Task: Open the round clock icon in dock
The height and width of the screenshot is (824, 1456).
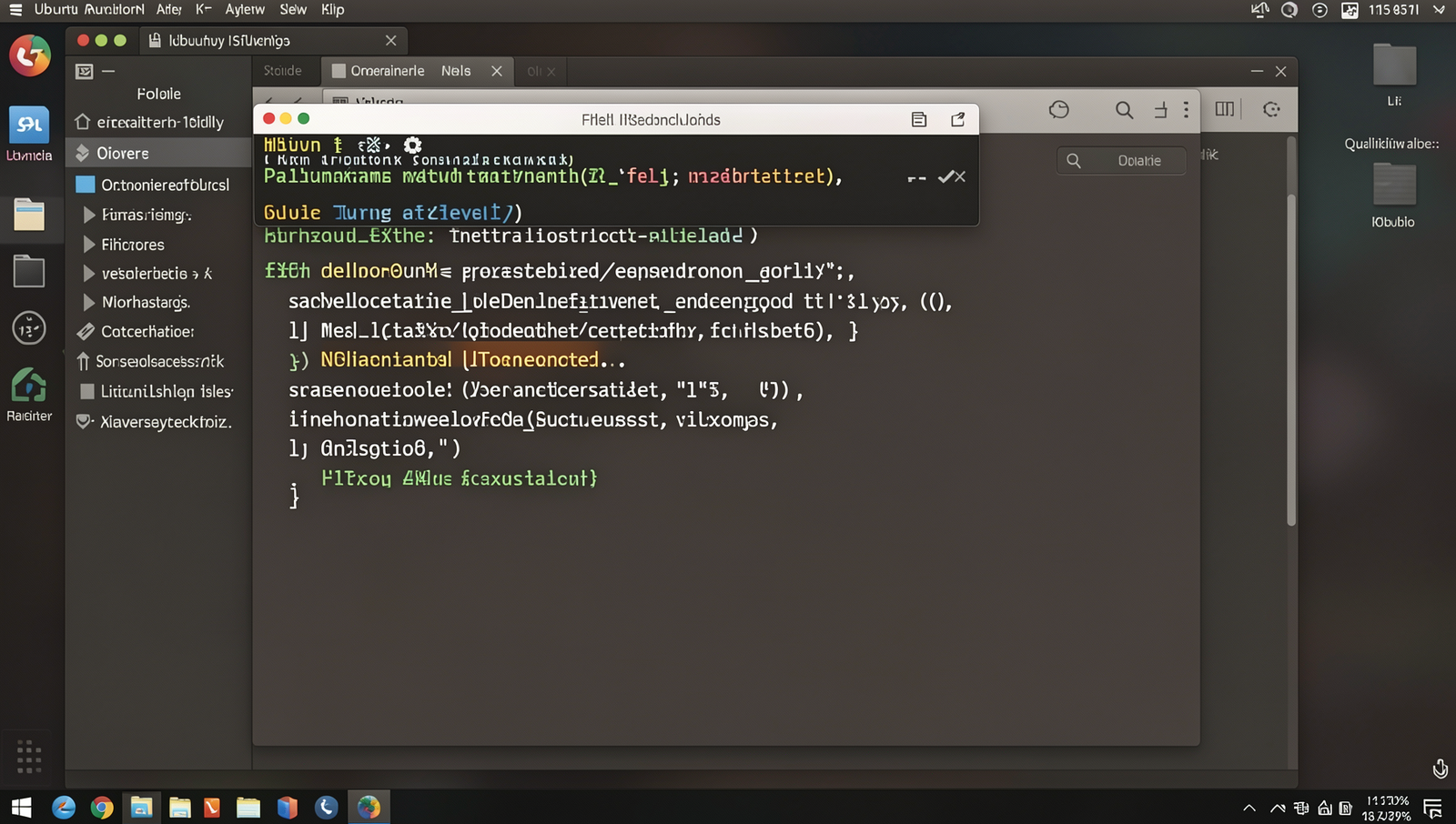Action: (x=29, y=328)
